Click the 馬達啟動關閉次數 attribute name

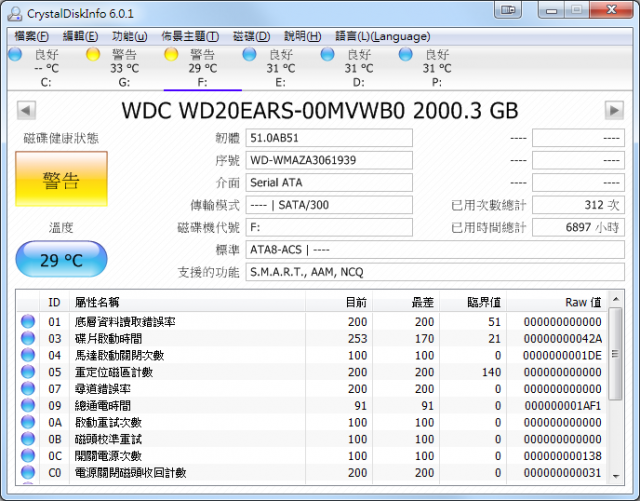click(x=119, y=355)
